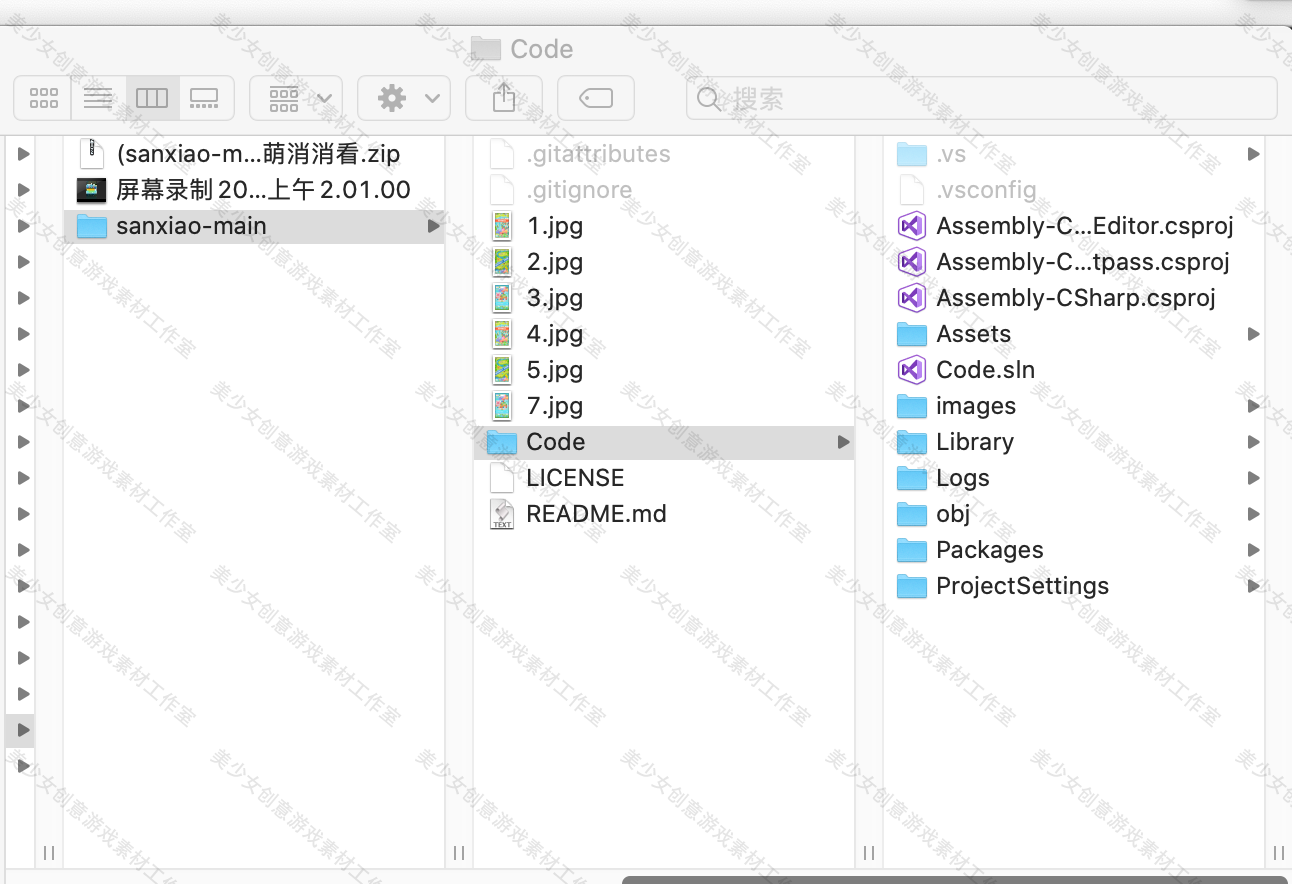Select the .gitattributes file
Screen dimensions: 1292x884
tap(664, 154)
